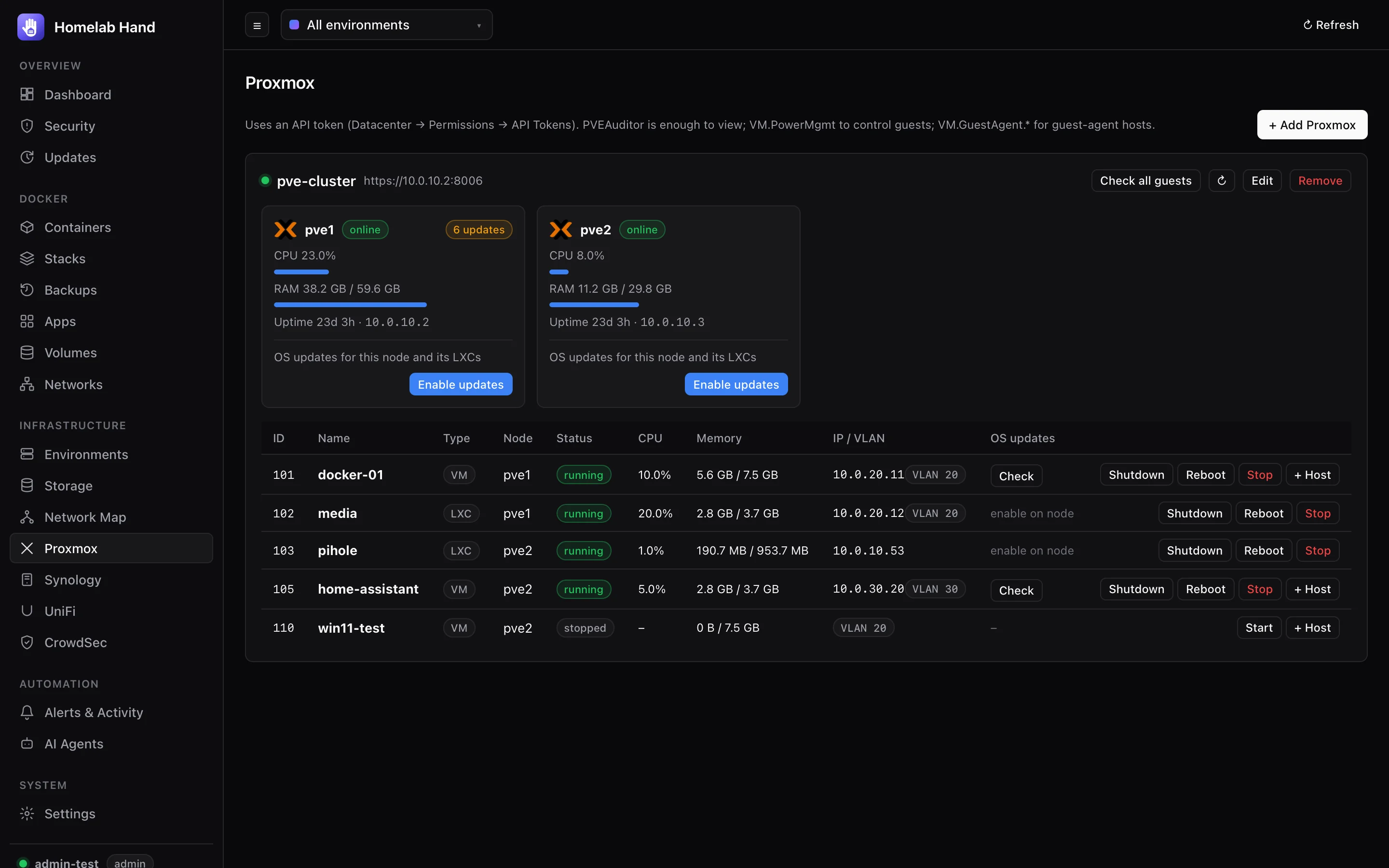Click the AI Agents robot icon
1389x868 pixels.
pos(27,744)
